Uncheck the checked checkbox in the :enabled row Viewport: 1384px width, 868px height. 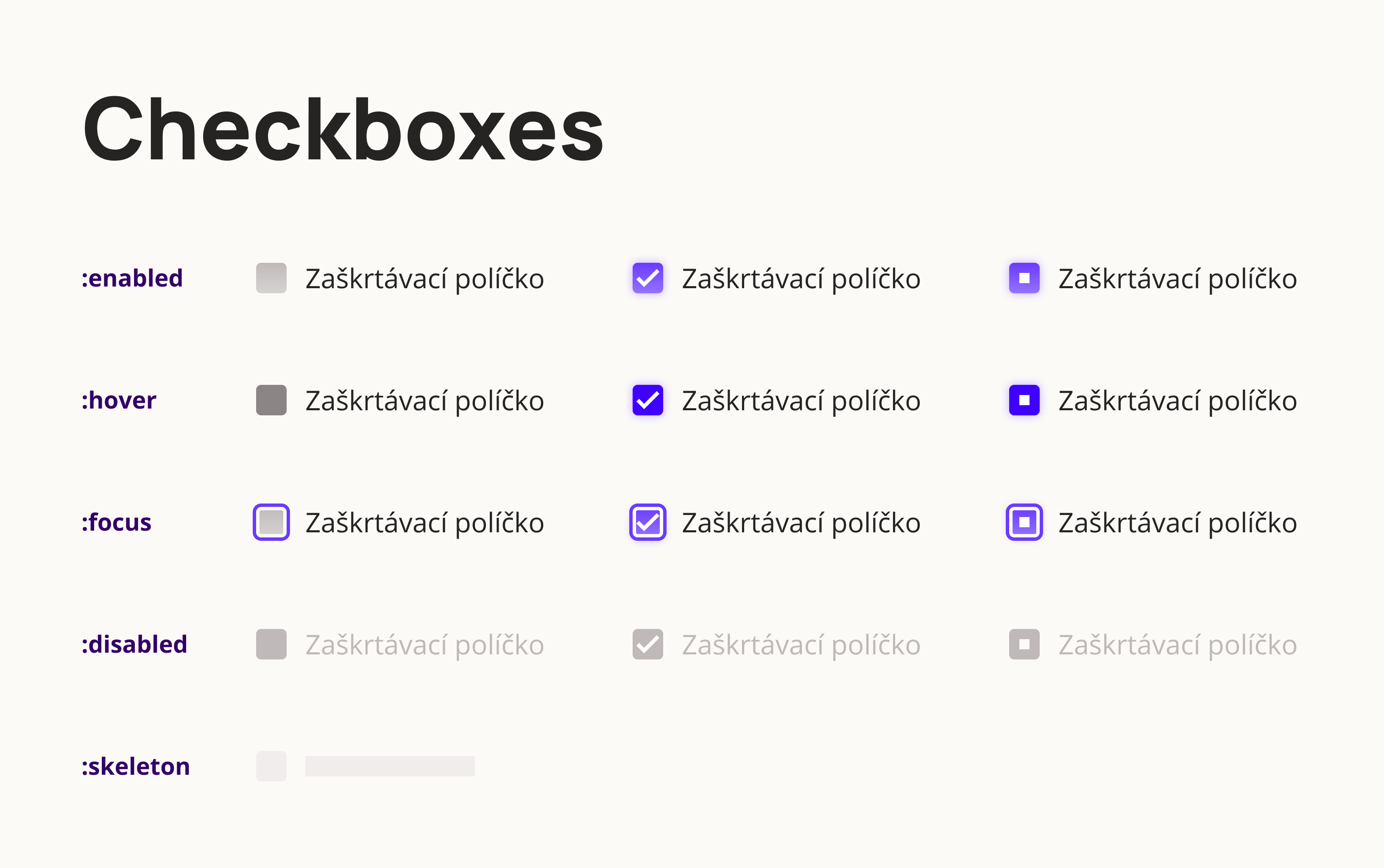click(647, 278)
